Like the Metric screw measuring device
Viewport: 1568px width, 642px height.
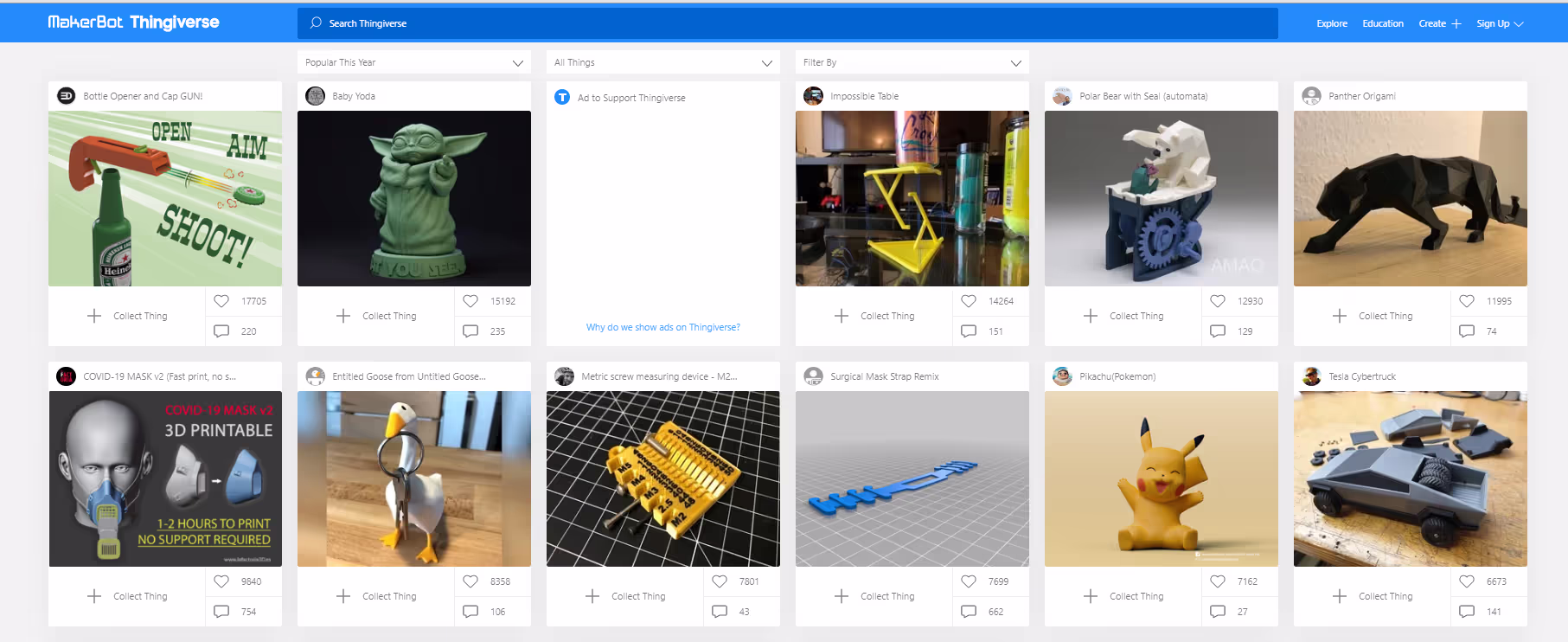720,581
